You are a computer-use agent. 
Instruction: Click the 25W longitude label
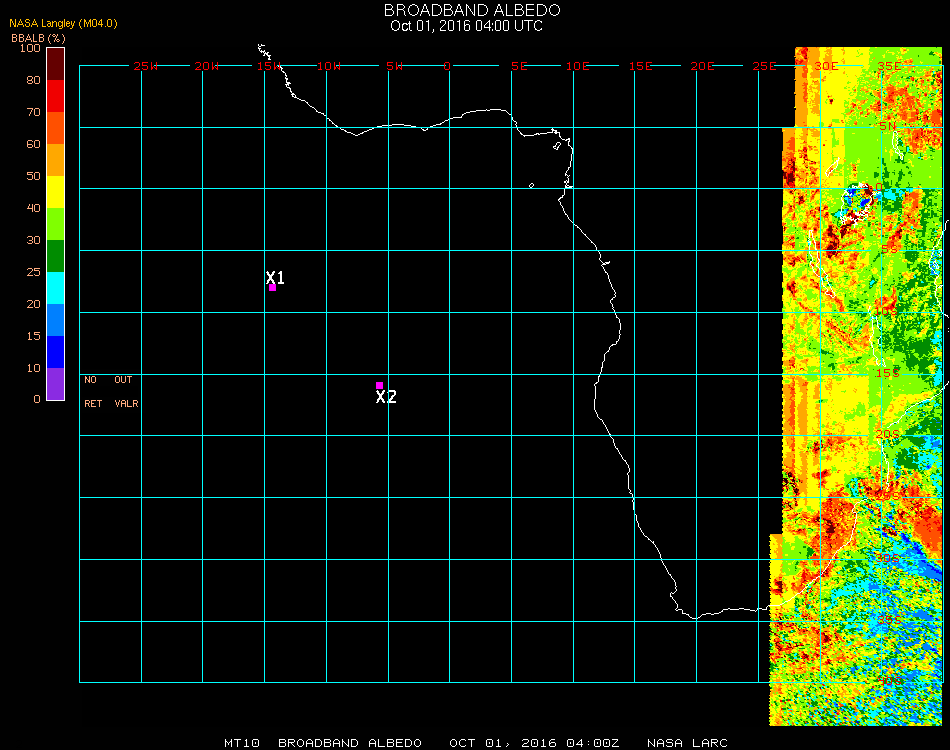pos(145,66)
